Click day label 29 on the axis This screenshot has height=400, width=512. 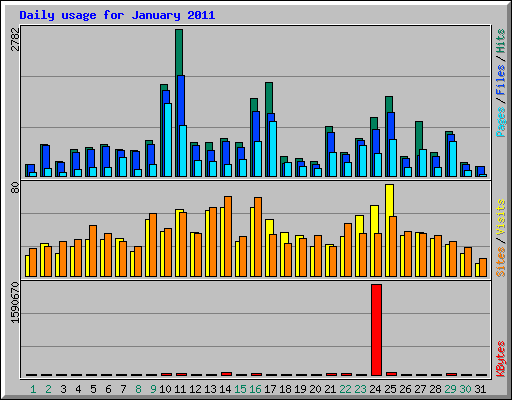(x=450, y=389)
